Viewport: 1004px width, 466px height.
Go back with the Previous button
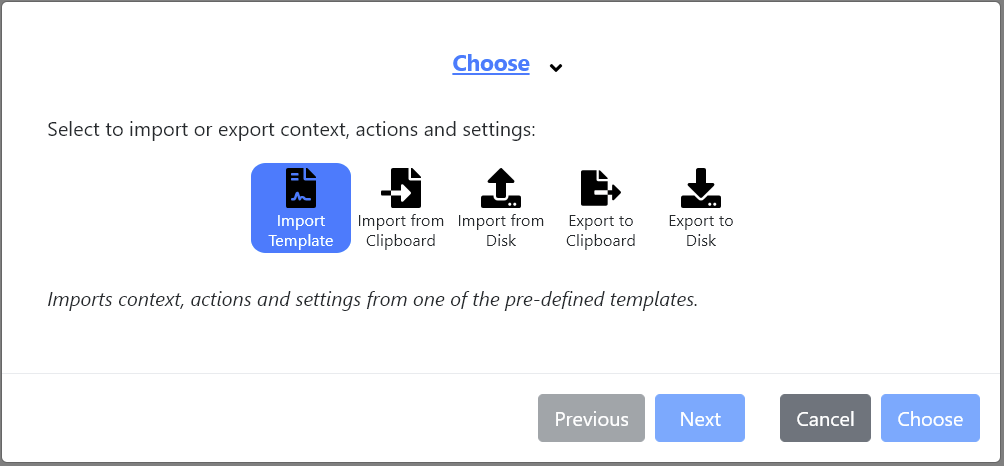(591, 418)
